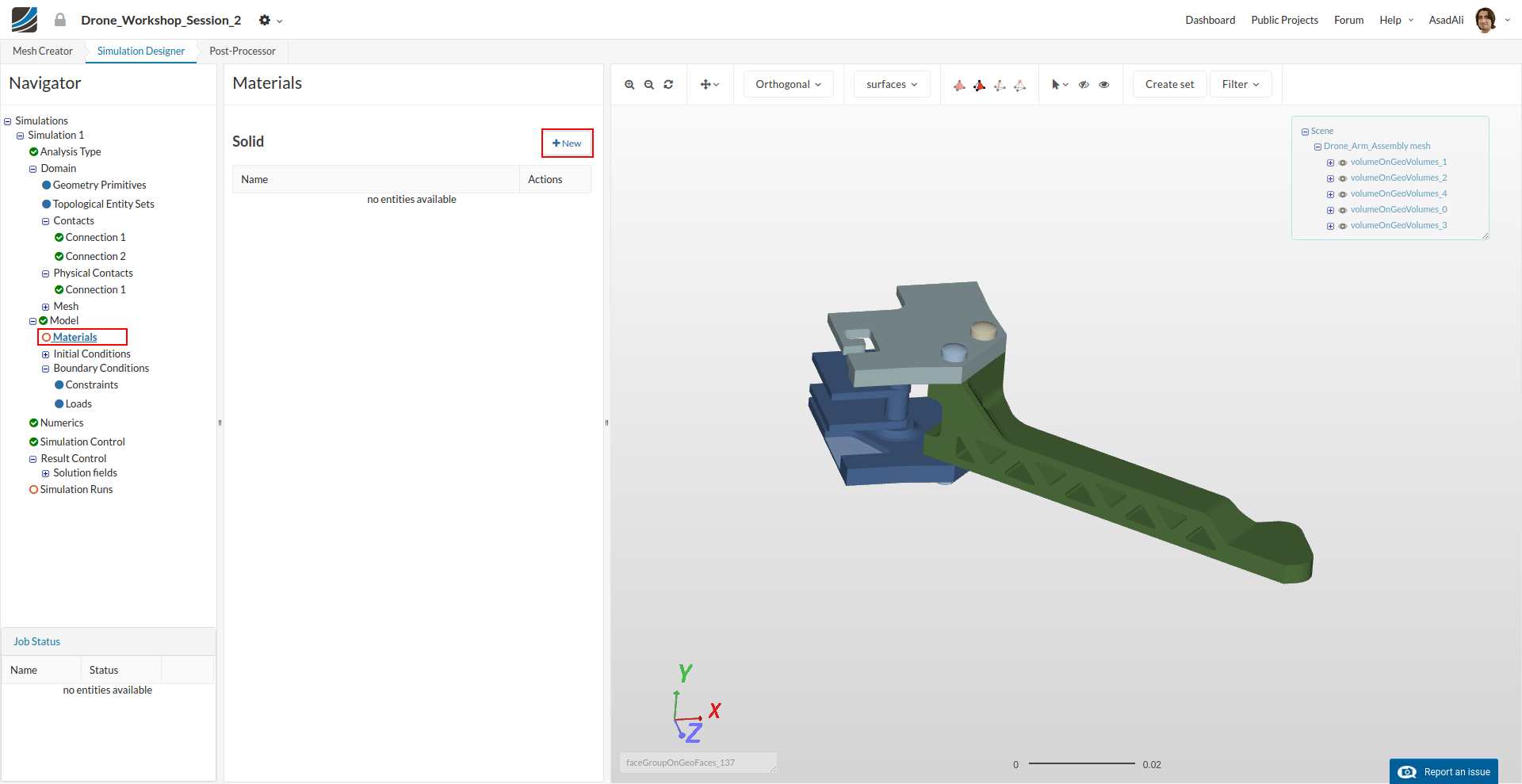Click the show all eye icon in toolbar
This screenshot has width=1522, height=784.
pyautogui.click(x=1104, y=85)
